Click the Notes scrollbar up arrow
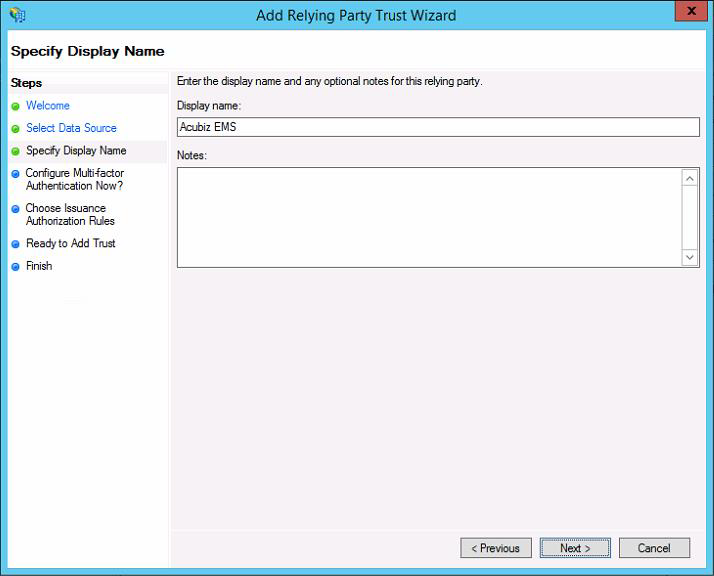The width and height of the screenshot is (714, 576). [x=690, y=178]
